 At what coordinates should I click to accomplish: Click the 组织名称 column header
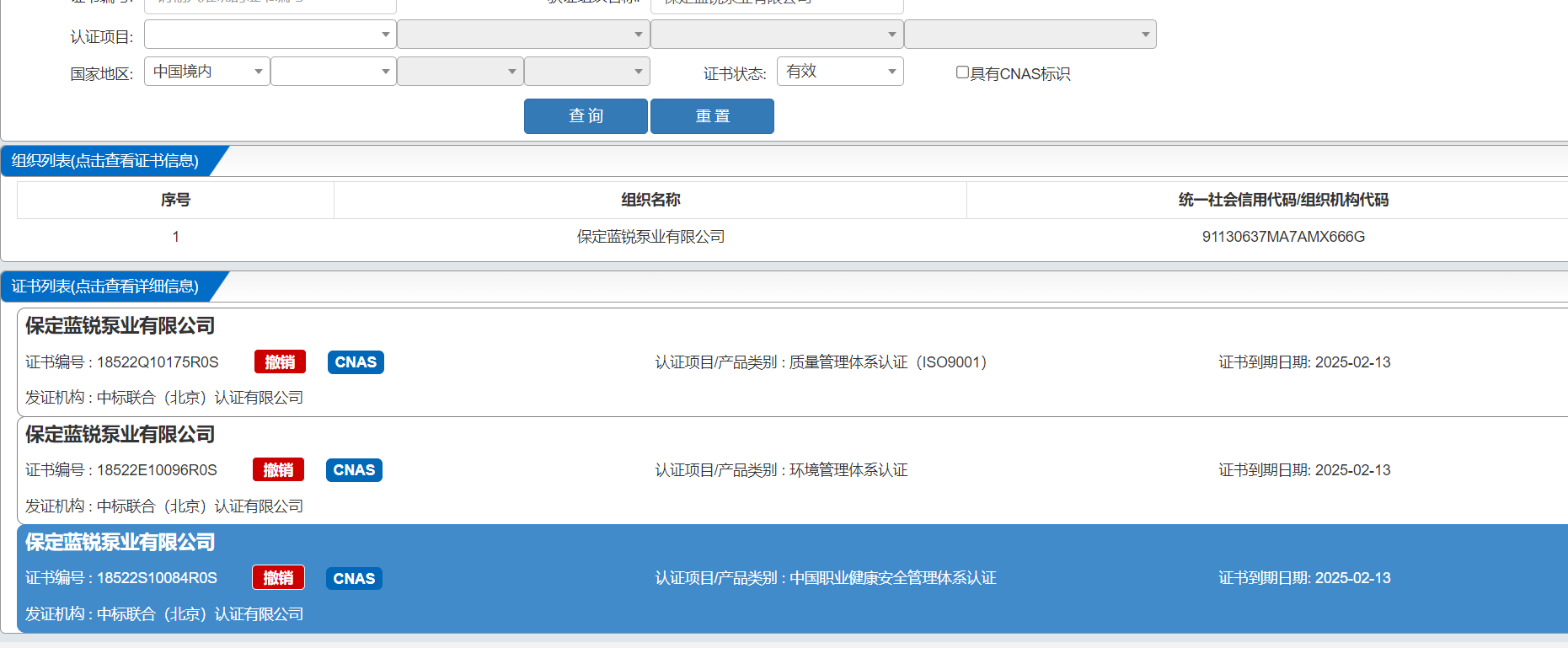click(650, 200)
